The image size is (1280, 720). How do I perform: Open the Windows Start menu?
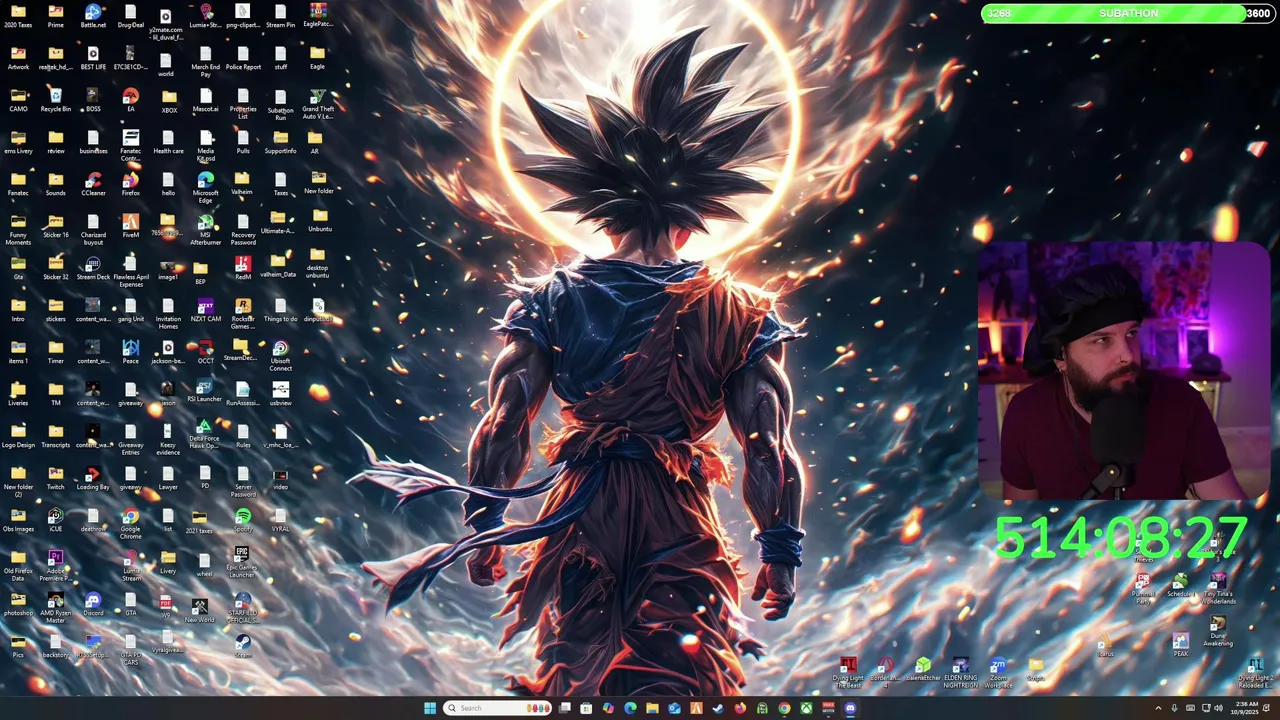[430, 708]
